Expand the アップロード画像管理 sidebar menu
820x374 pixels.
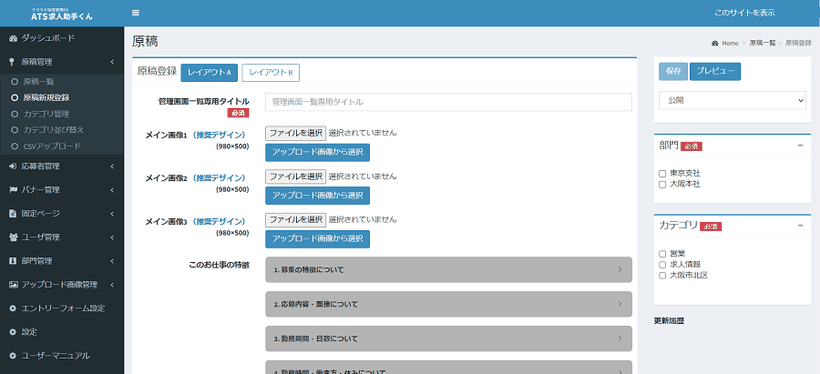click(62, 285)
